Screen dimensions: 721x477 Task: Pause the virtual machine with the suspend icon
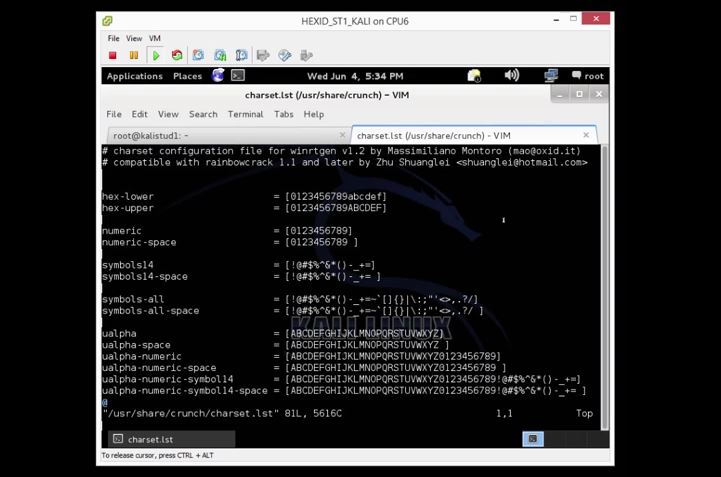(x=134, y=56)
